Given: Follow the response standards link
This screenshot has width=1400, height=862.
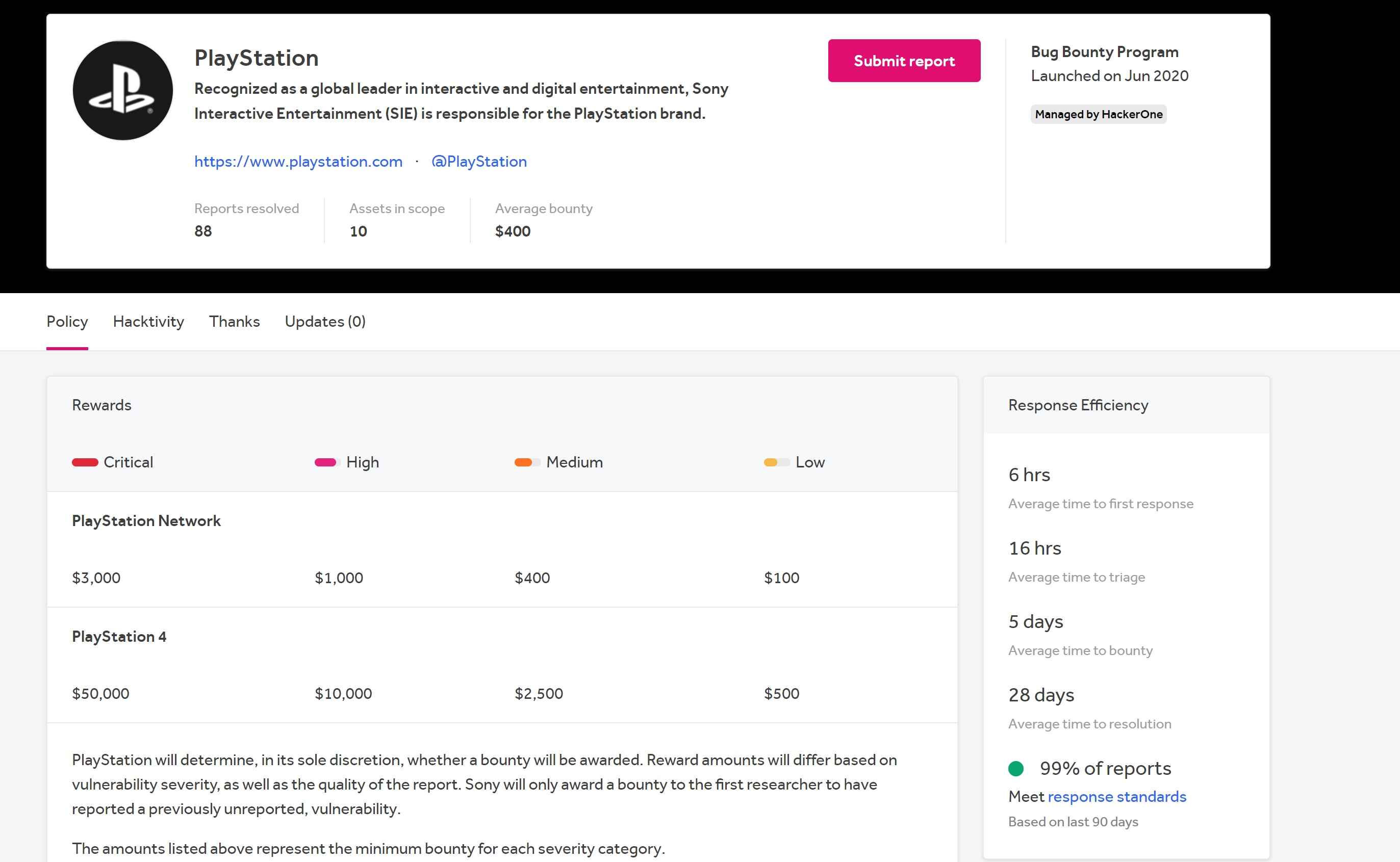Looking at the screenshot, I should tap(1116, 796).
